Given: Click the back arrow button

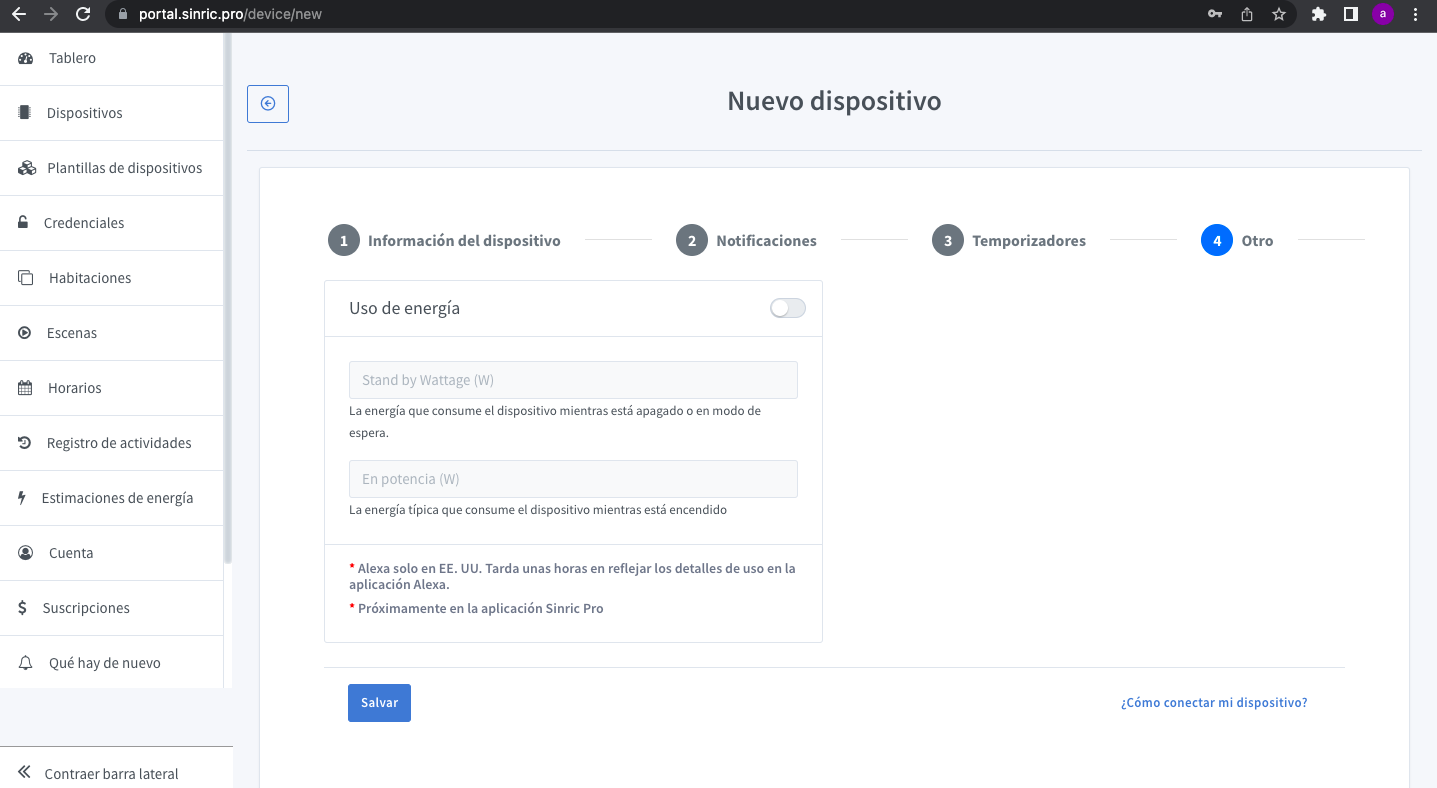Looking at the screenshot, I should coord(268,104).
